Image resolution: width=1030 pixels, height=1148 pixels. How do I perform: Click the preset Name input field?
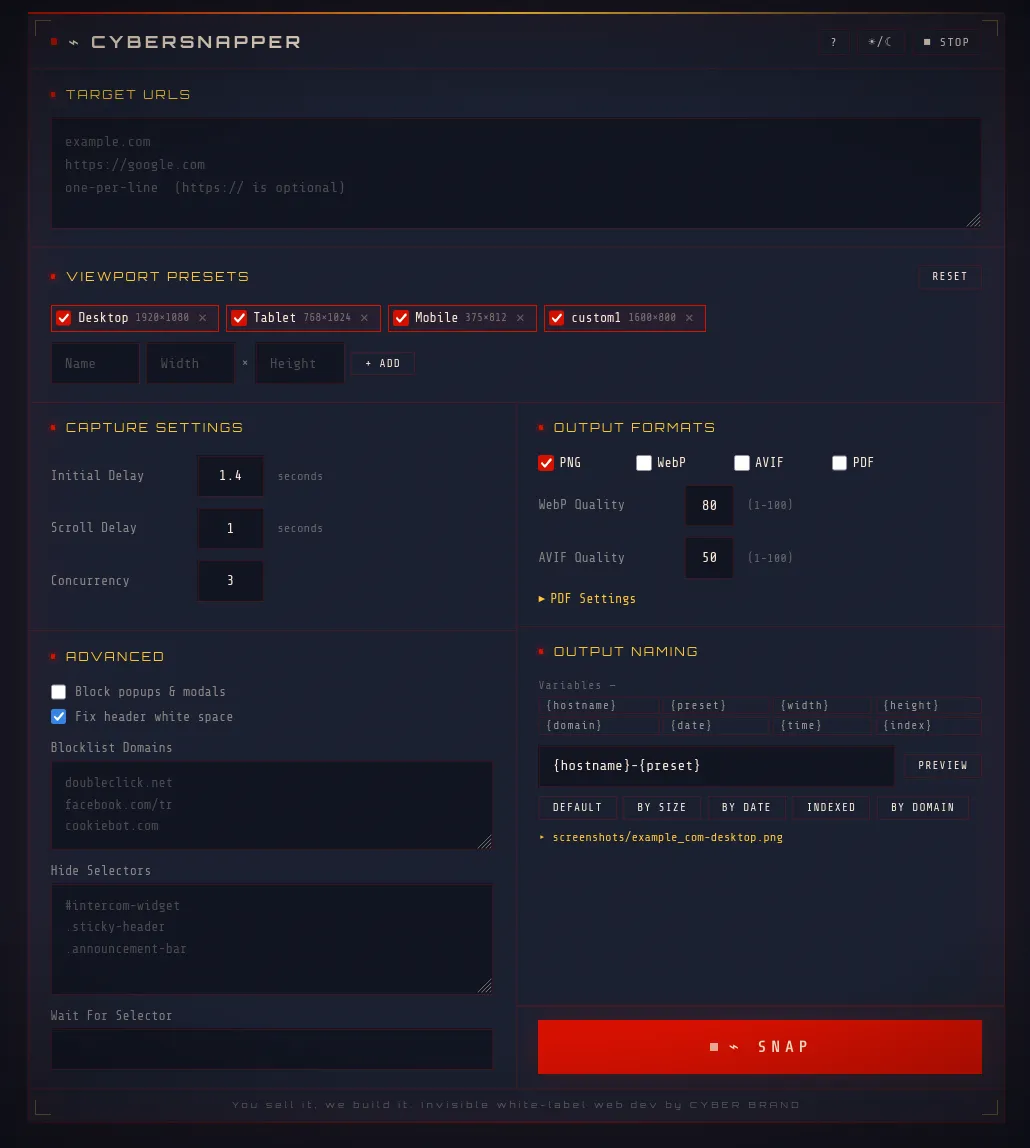(95, 363)
